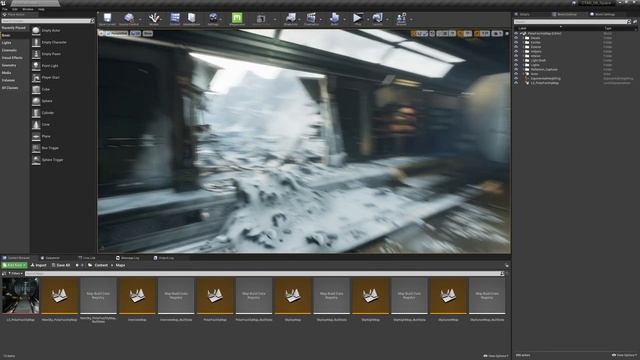Select the Box Trigger icon
The height and width of the screenshot is (360, 640).
pyautogui.click(x=36, y=148)
